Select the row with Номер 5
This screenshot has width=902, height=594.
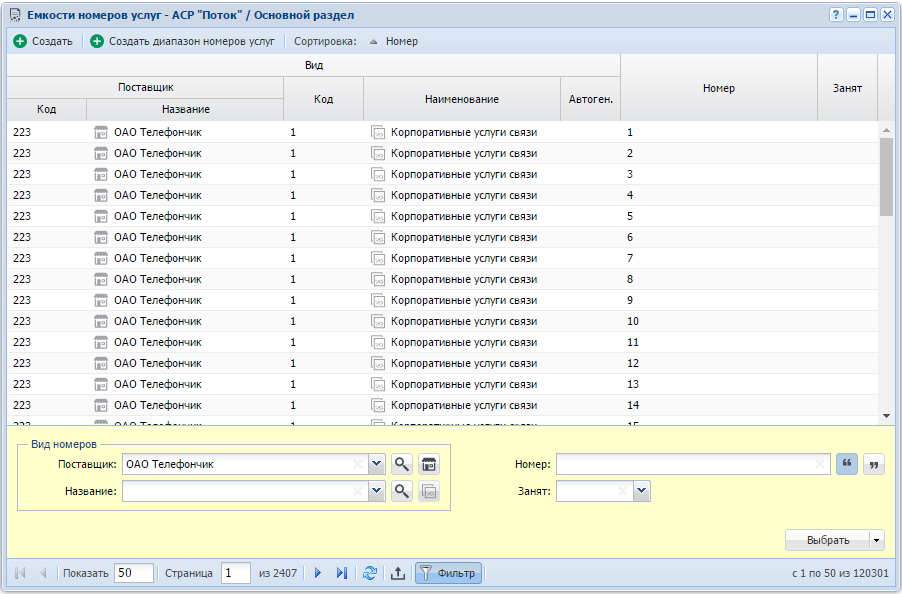click(x=442, y=216)
